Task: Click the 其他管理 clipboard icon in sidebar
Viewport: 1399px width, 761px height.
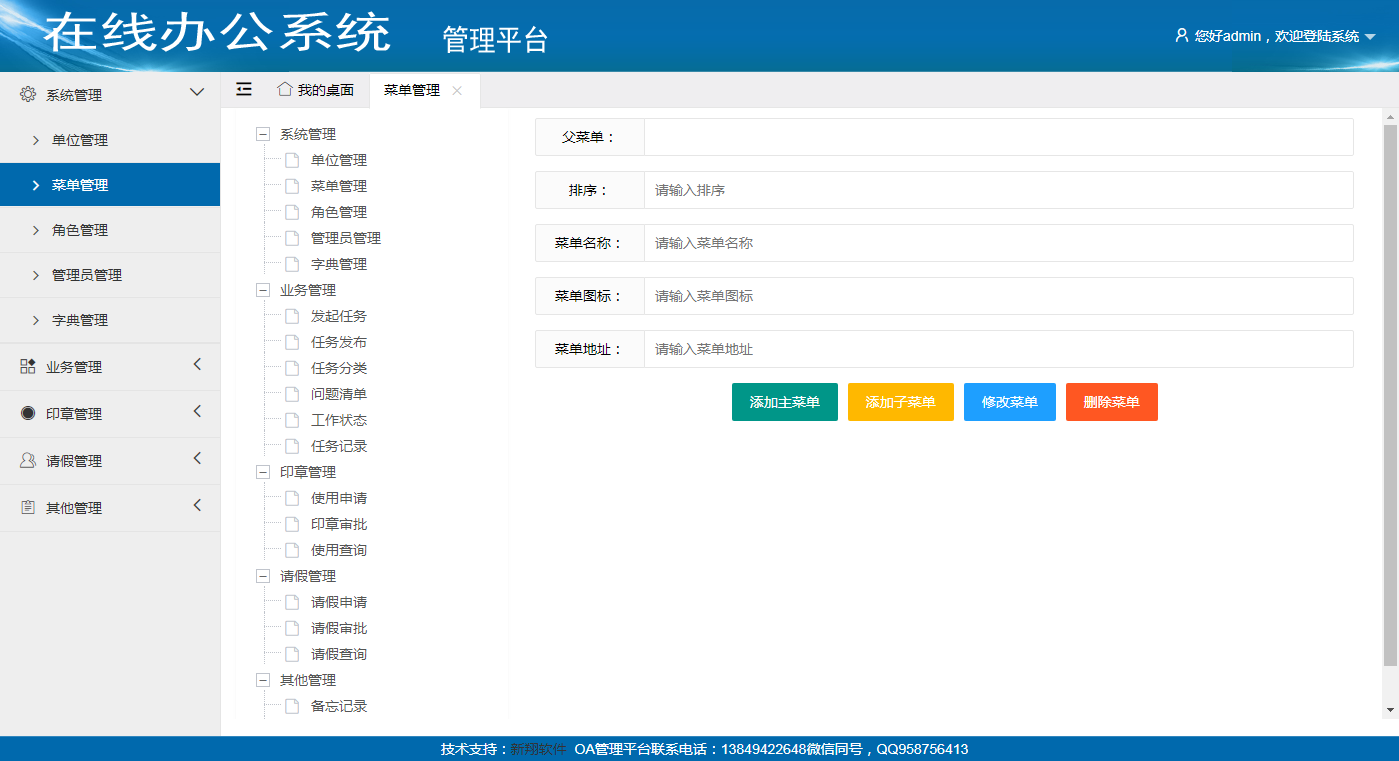Action: coord(28,508)
